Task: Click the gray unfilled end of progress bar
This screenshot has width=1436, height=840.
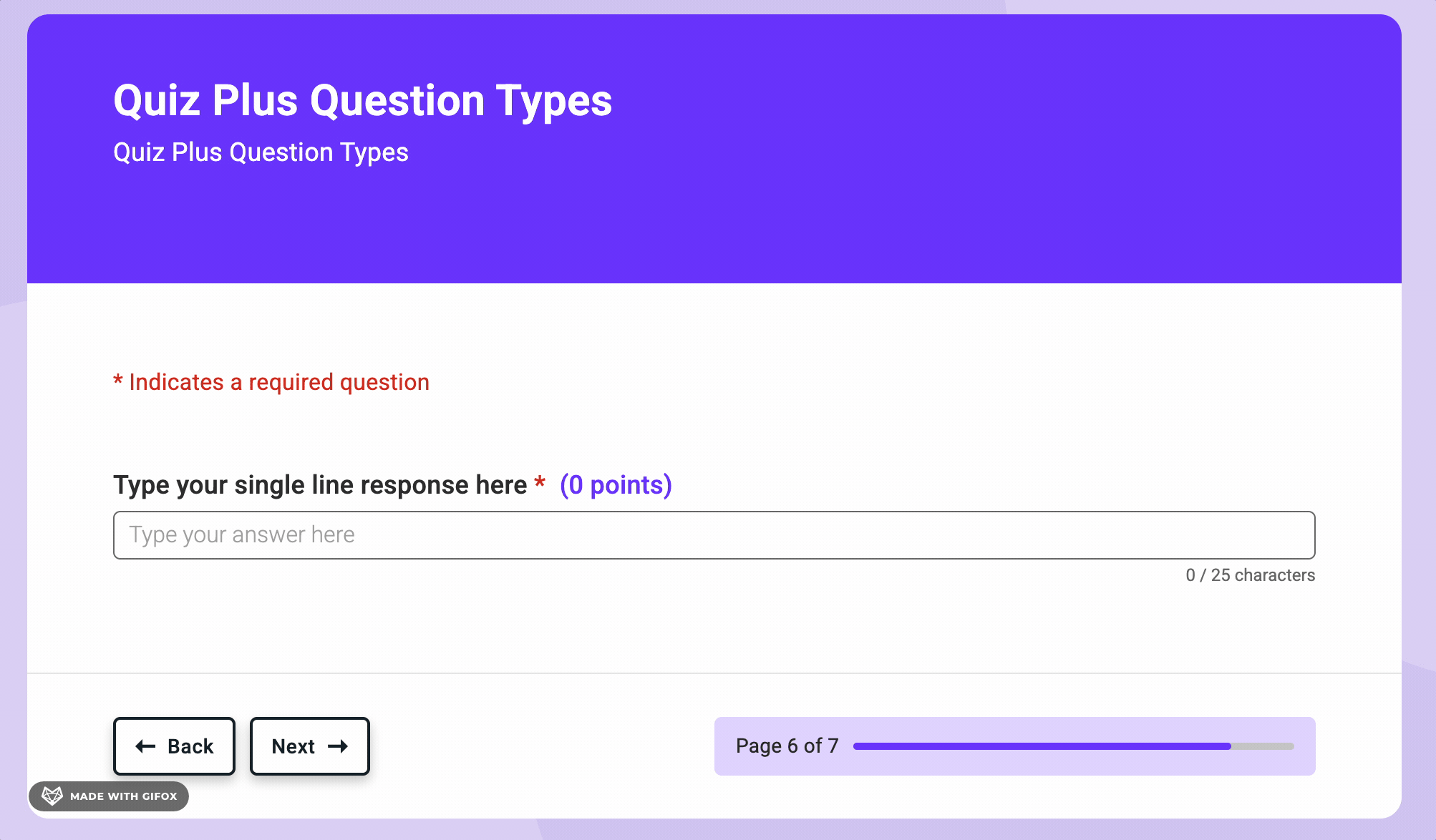Action: [1263, 746]
